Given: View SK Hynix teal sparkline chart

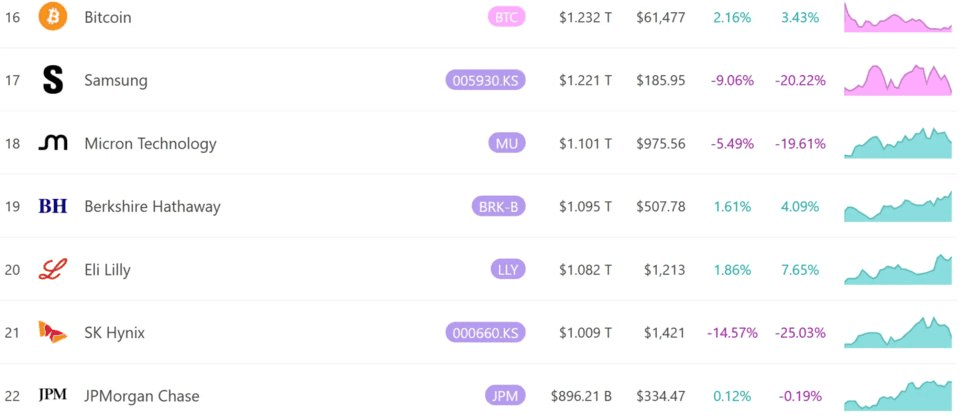Looking at the screenshot, I should click(898, 332).
